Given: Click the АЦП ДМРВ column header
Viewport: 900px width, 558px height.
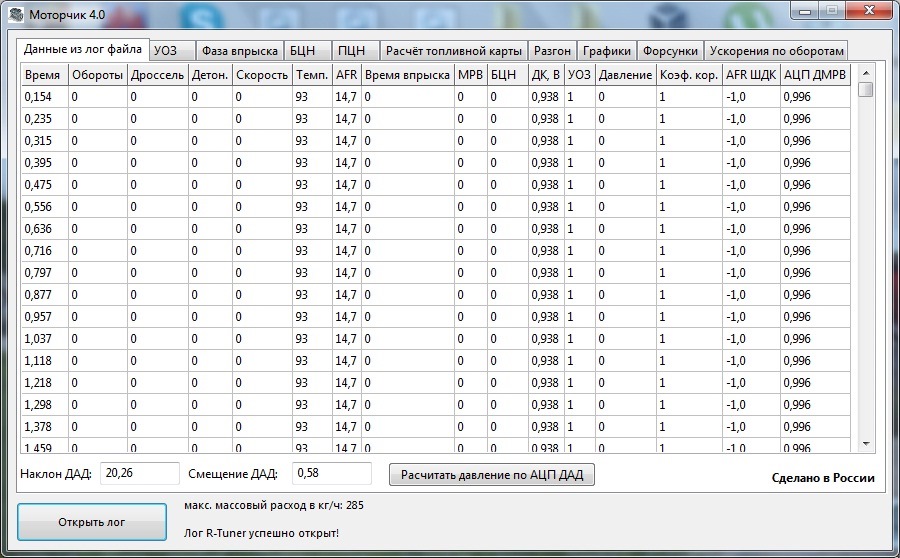Looking at the screenshot, I should pos(814,75).
